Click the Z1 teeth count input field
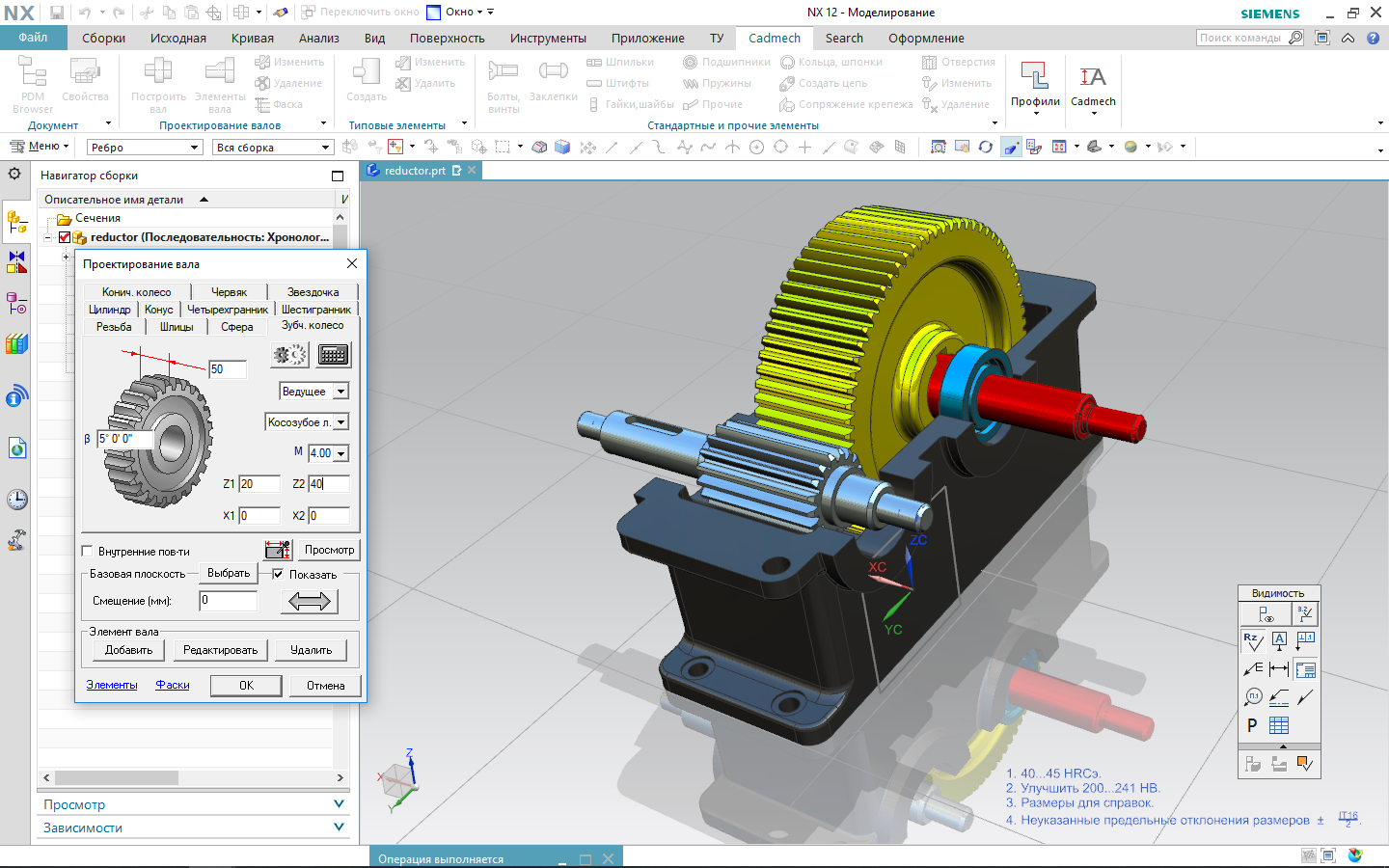 coord(259,484)
